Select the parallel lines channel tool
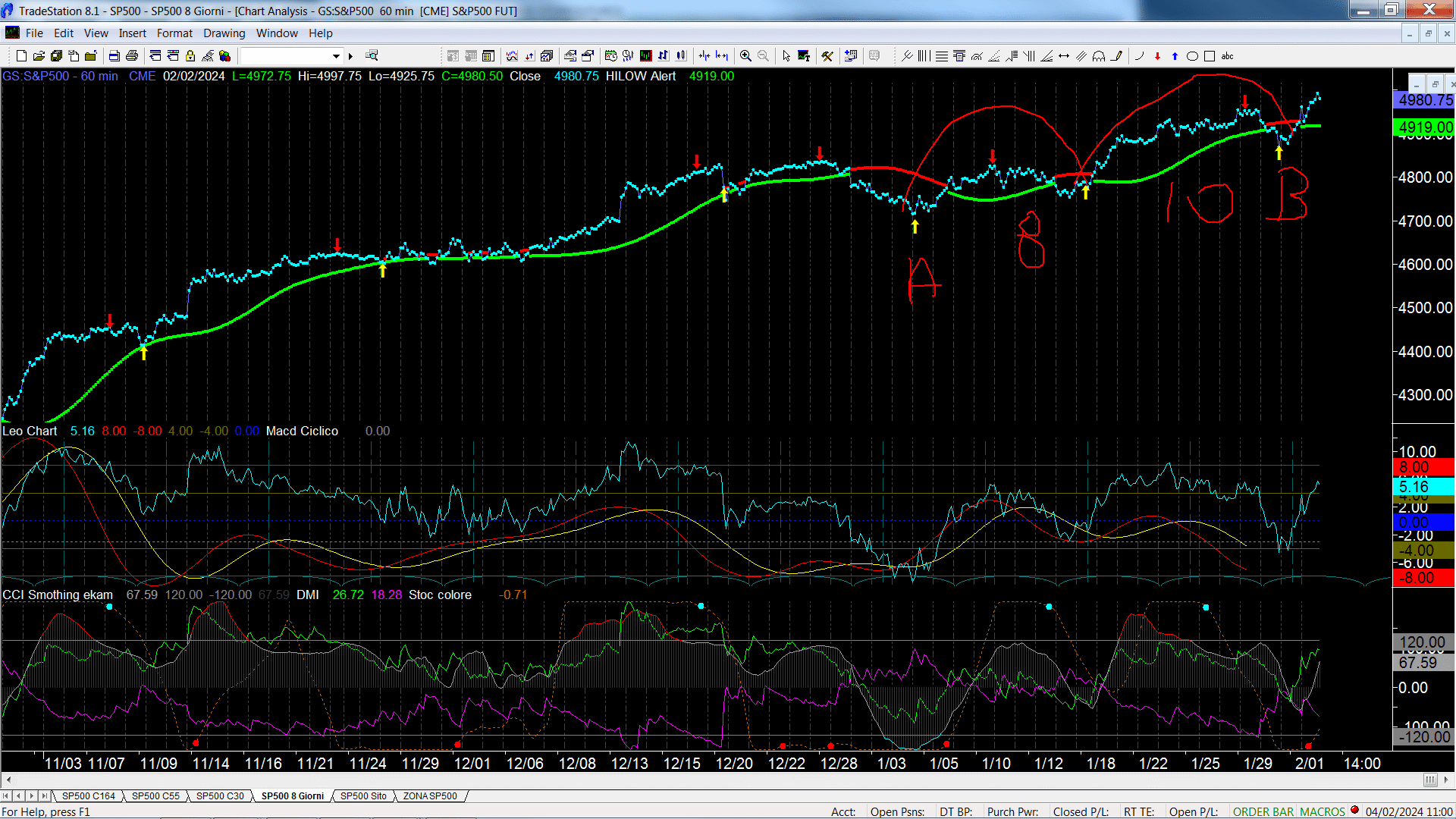The height and width of the screenshot is (819, 1456). [x=1081, y=56]
